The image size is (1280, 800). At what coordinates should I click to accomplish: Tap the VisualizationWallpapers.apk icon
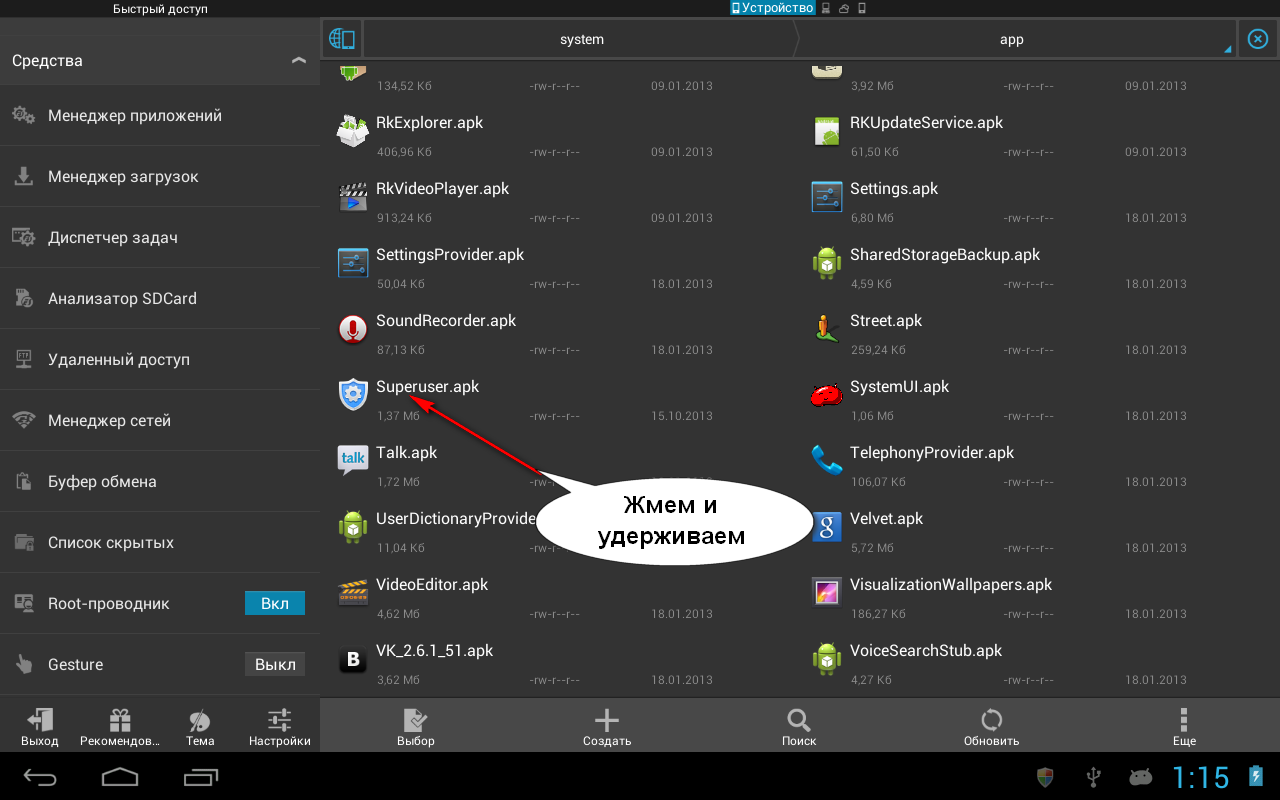tap(826, 593)
